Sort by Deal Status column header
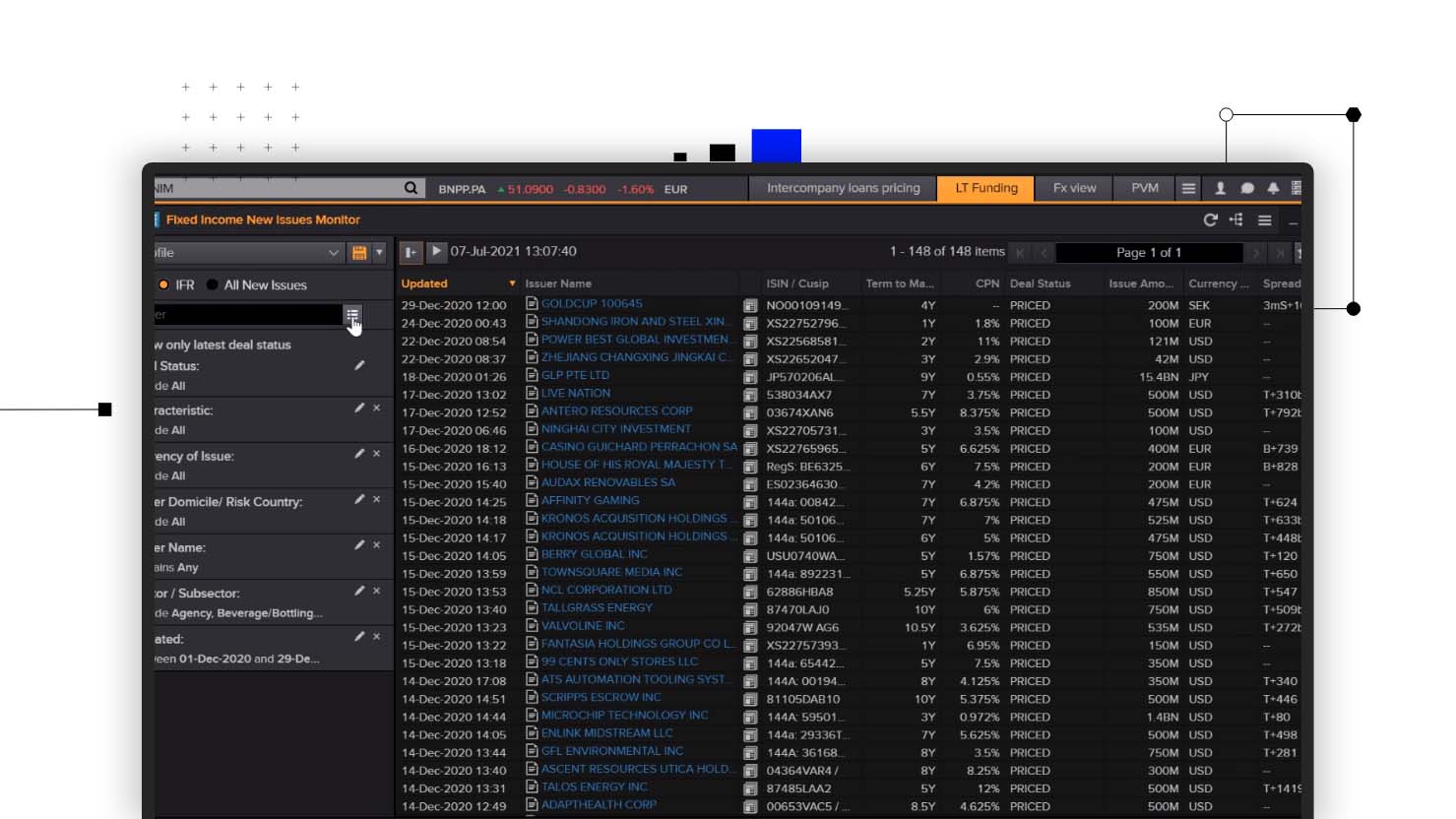The width and height of the screenshot is (1456, 819). click(1040, 283)
